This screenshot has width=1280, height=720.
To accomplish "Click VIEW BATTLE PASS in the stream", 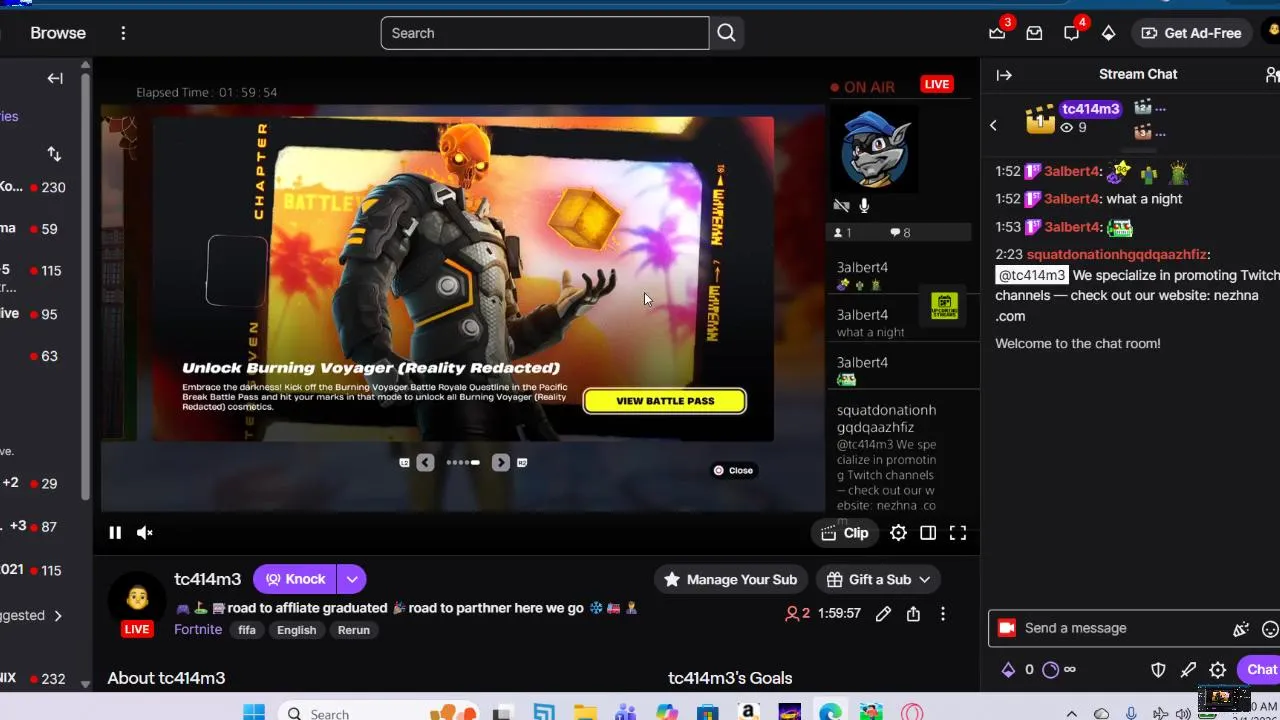I will pyautogui.click(x=665, y=401).
